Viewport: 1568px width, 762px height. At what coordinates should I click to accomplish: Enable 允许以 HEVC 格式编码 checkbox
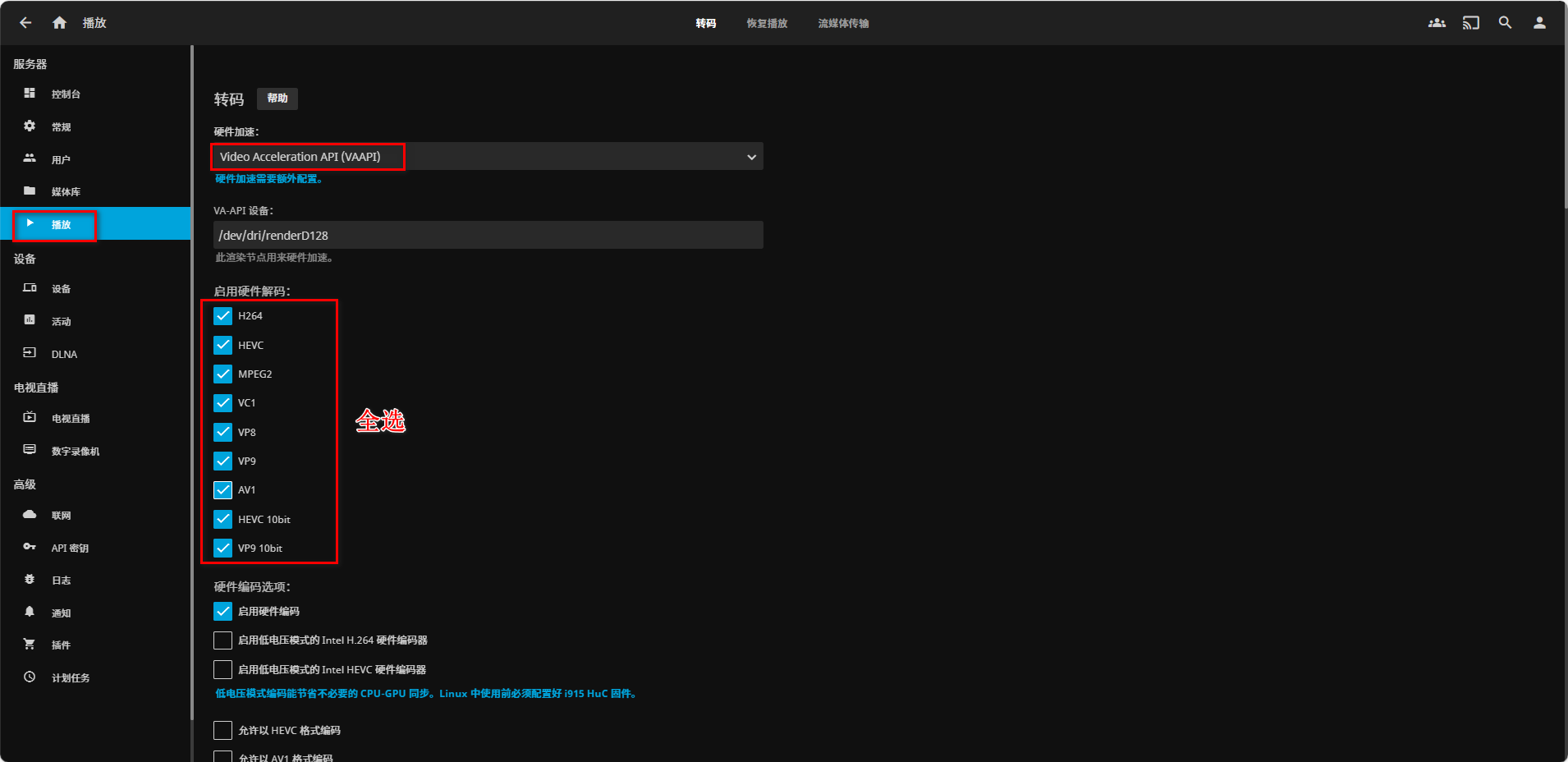tap(222, 731)
